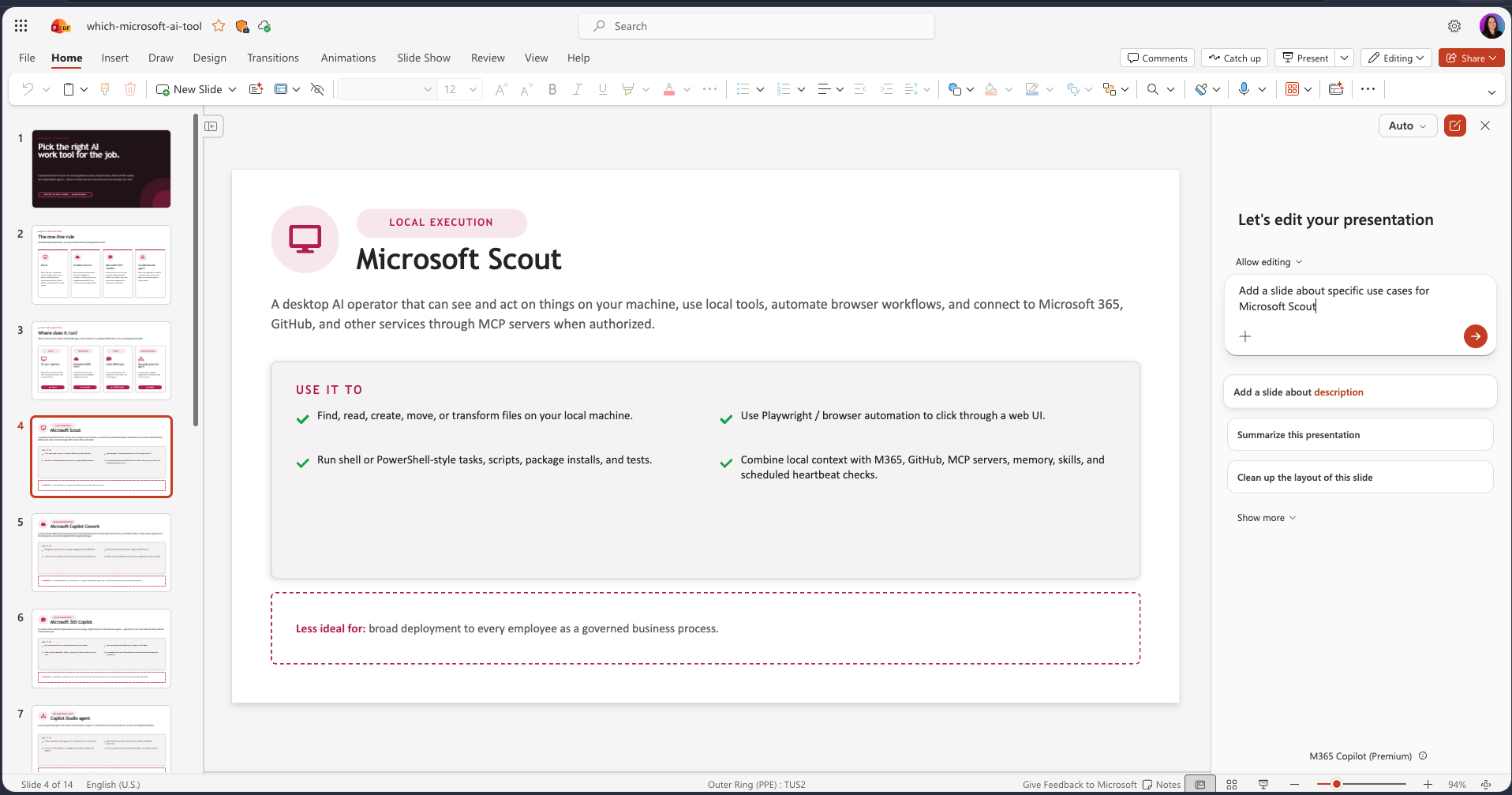Select Clean up the layout suggestion
Screen dimensions: 1512x795
coord(1360,478)
